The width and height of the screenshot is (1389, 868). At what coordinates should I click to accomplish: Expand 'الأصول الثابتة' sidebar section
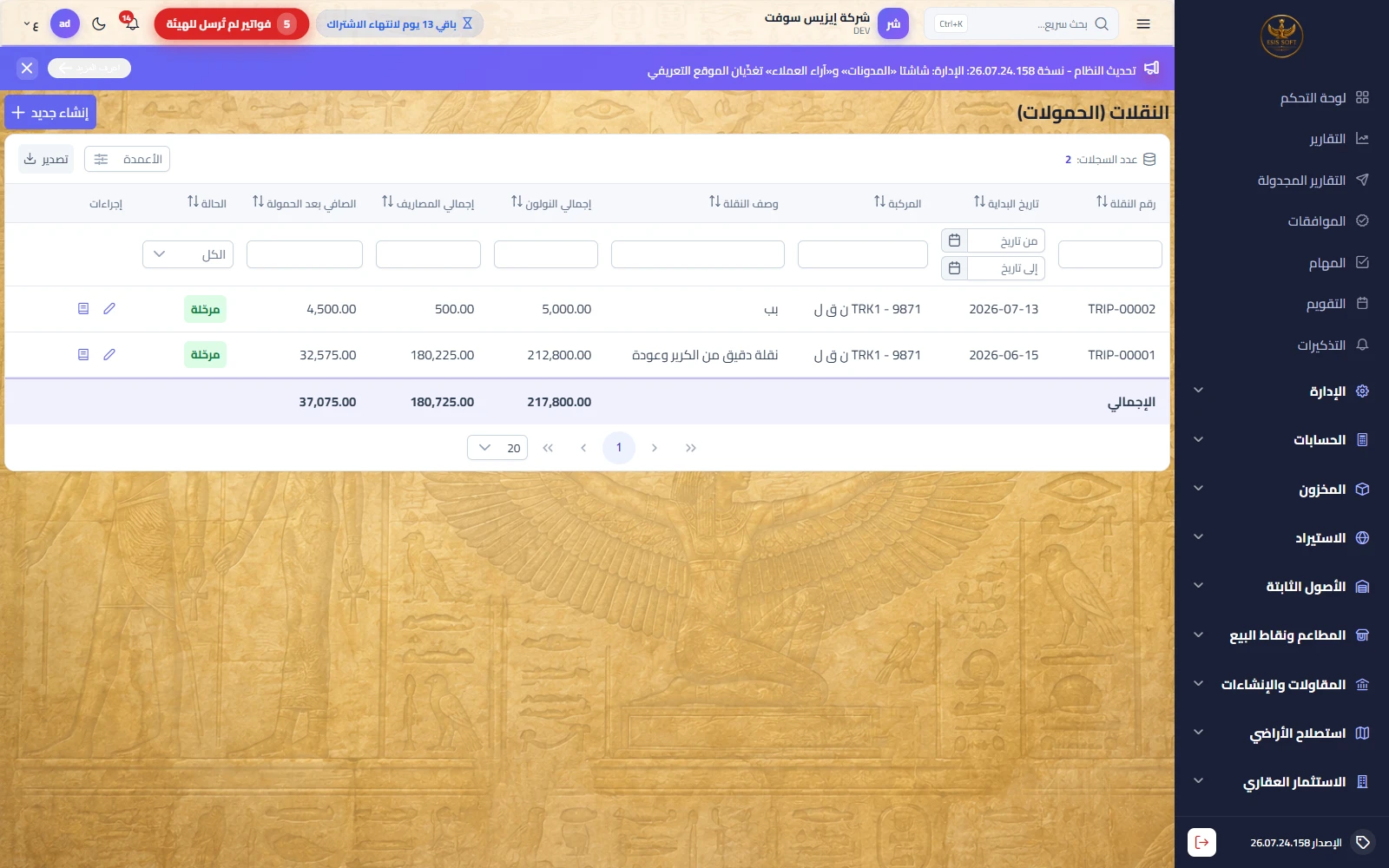(1281, 587)
